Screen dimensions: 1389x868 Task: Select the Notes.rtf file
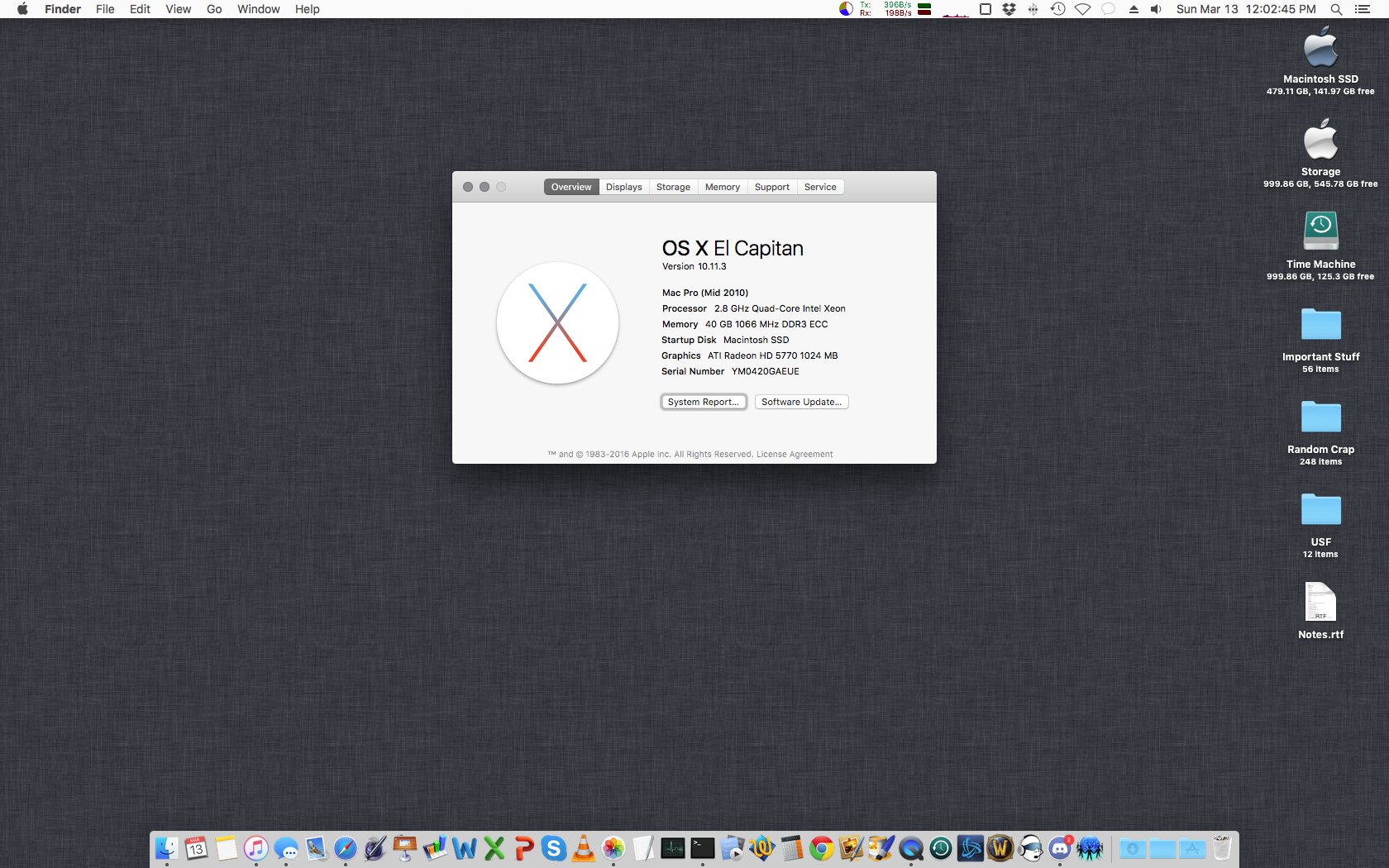coord(1321,611)
